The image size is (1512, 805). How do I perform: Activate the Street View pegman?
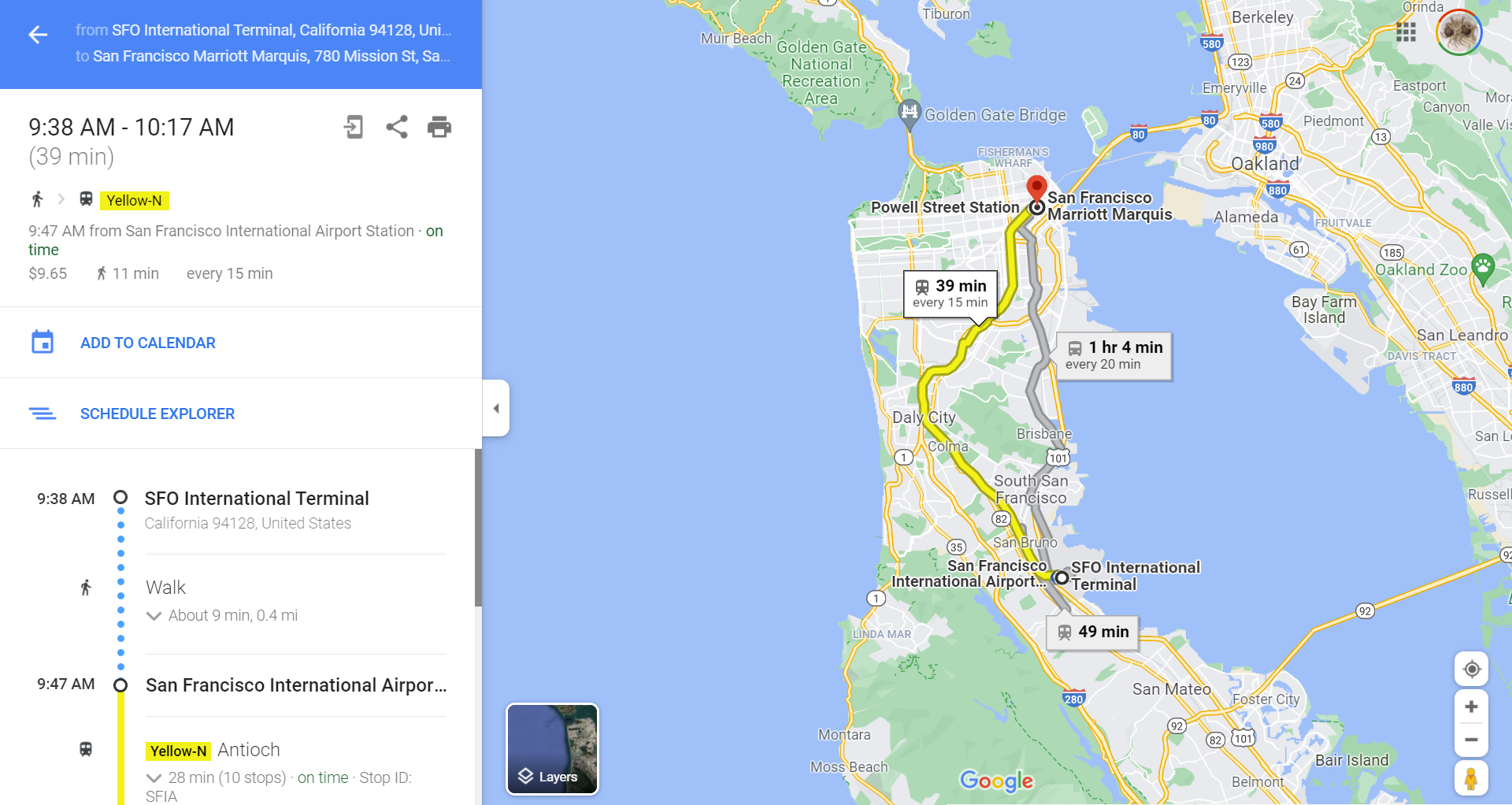click(x=1471, y=778)
